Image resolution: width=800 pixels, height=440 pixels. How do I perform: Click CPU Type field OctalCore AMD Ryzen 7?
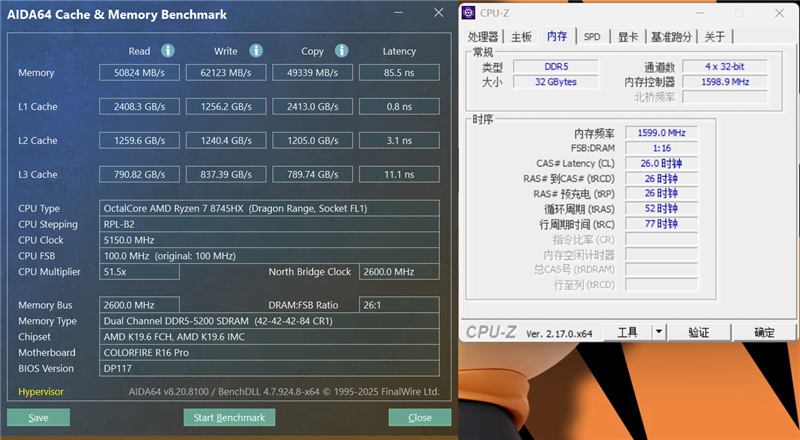tap(269, 208)
